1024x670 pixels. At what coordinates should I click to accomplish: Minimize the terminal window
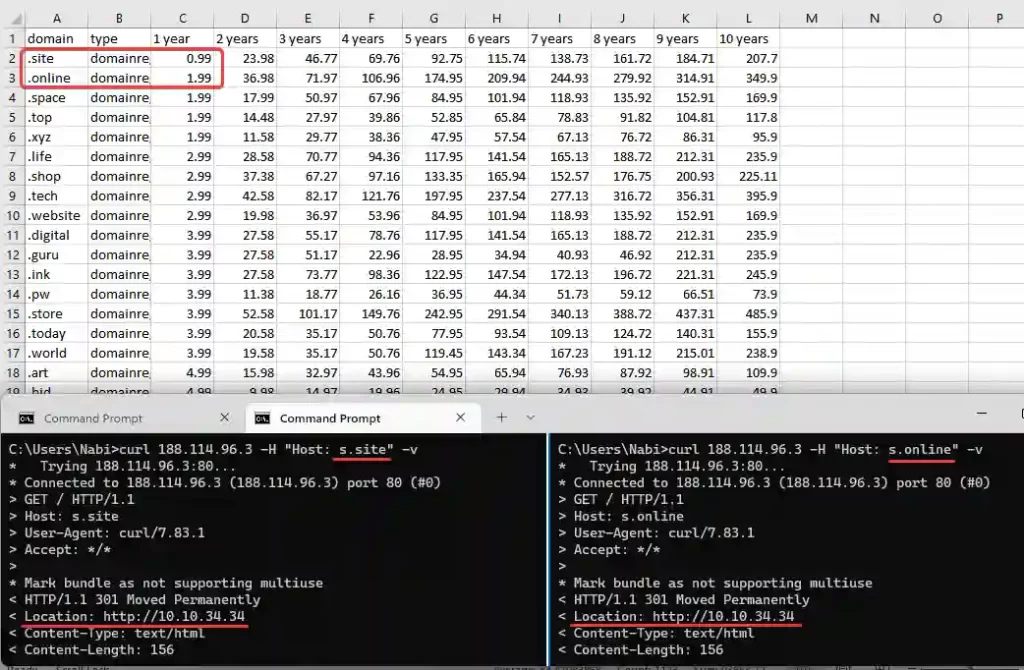(981, 413)
